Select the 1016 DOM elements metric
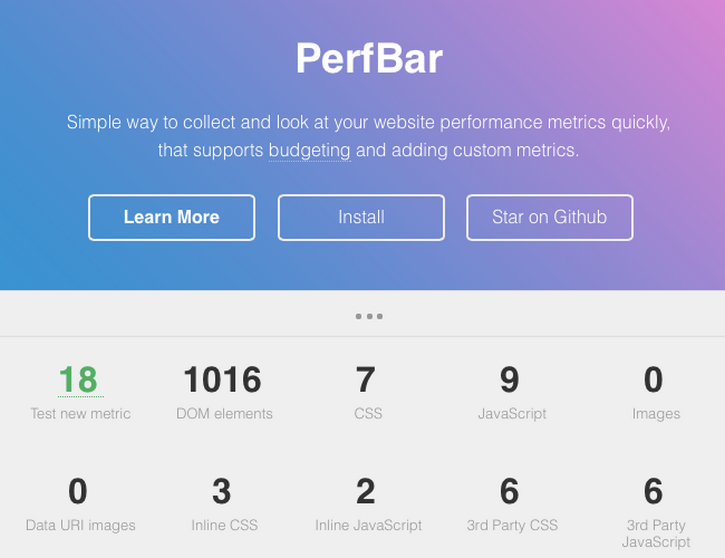This screenshot has width=725, height=558. point(223,380)
